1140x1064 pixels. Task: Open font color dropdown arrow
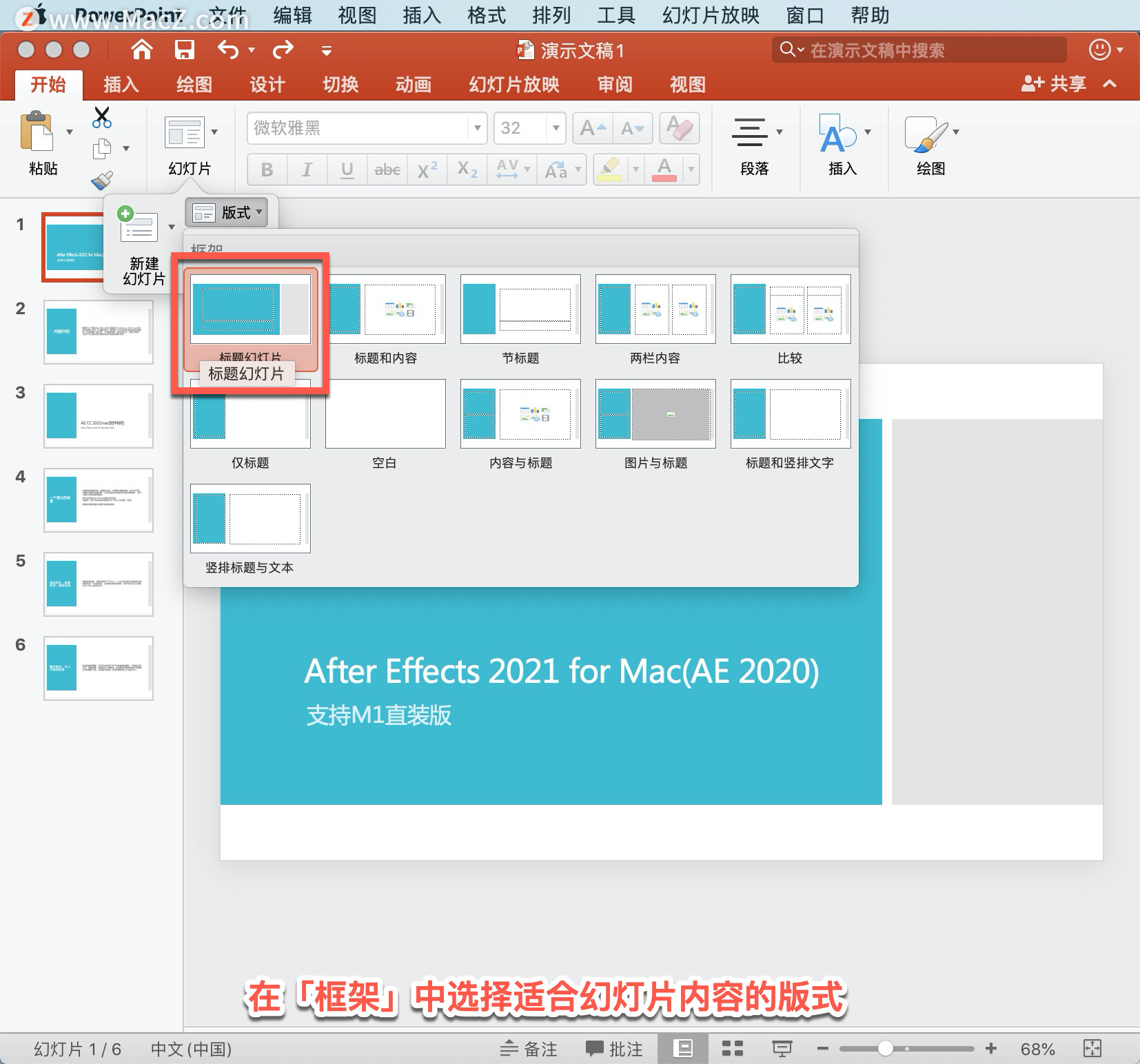point(691,170)
